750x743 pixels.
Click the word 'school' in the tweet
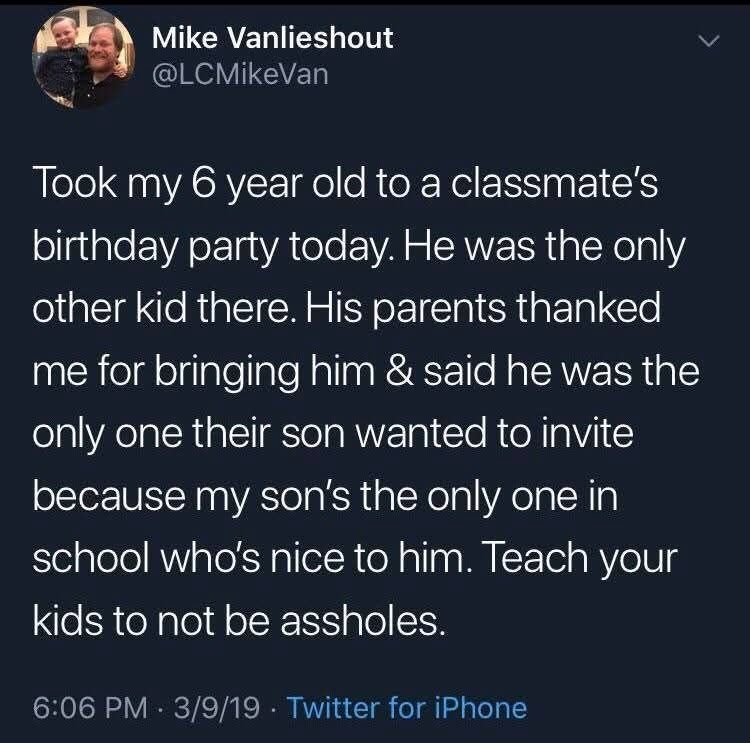[91, 558]
